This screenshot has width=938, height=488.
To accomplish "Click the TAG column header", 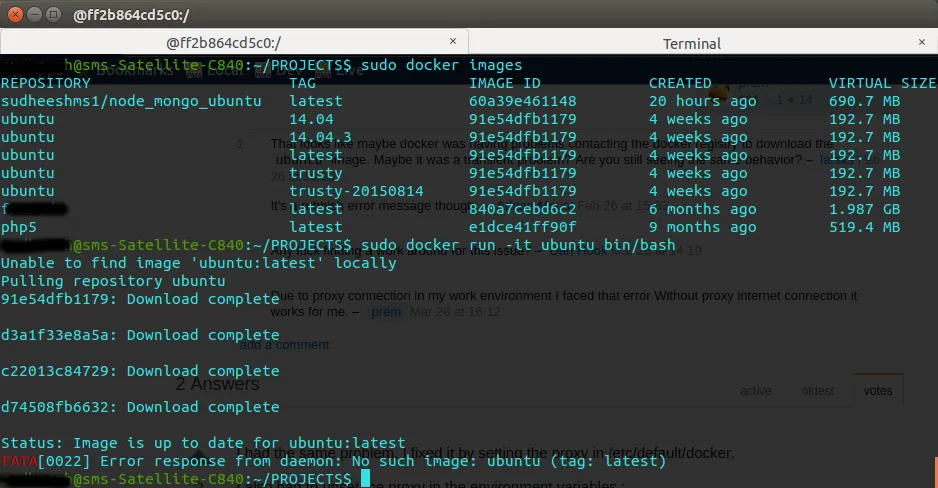I will 303,83.
